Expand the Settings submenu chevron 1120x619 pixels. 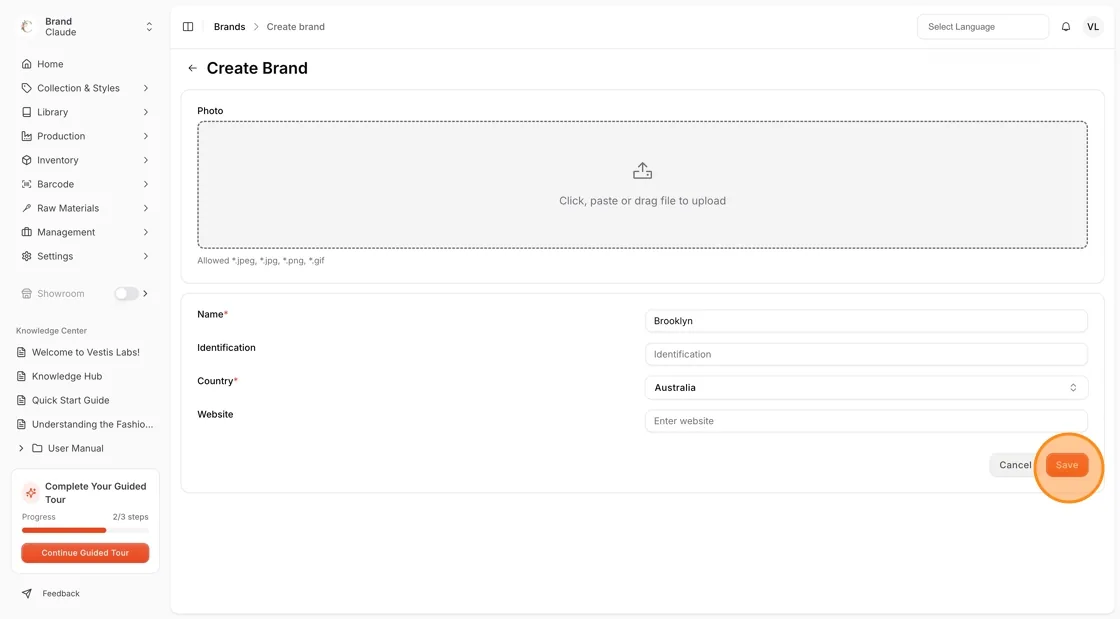coord(146,256)
